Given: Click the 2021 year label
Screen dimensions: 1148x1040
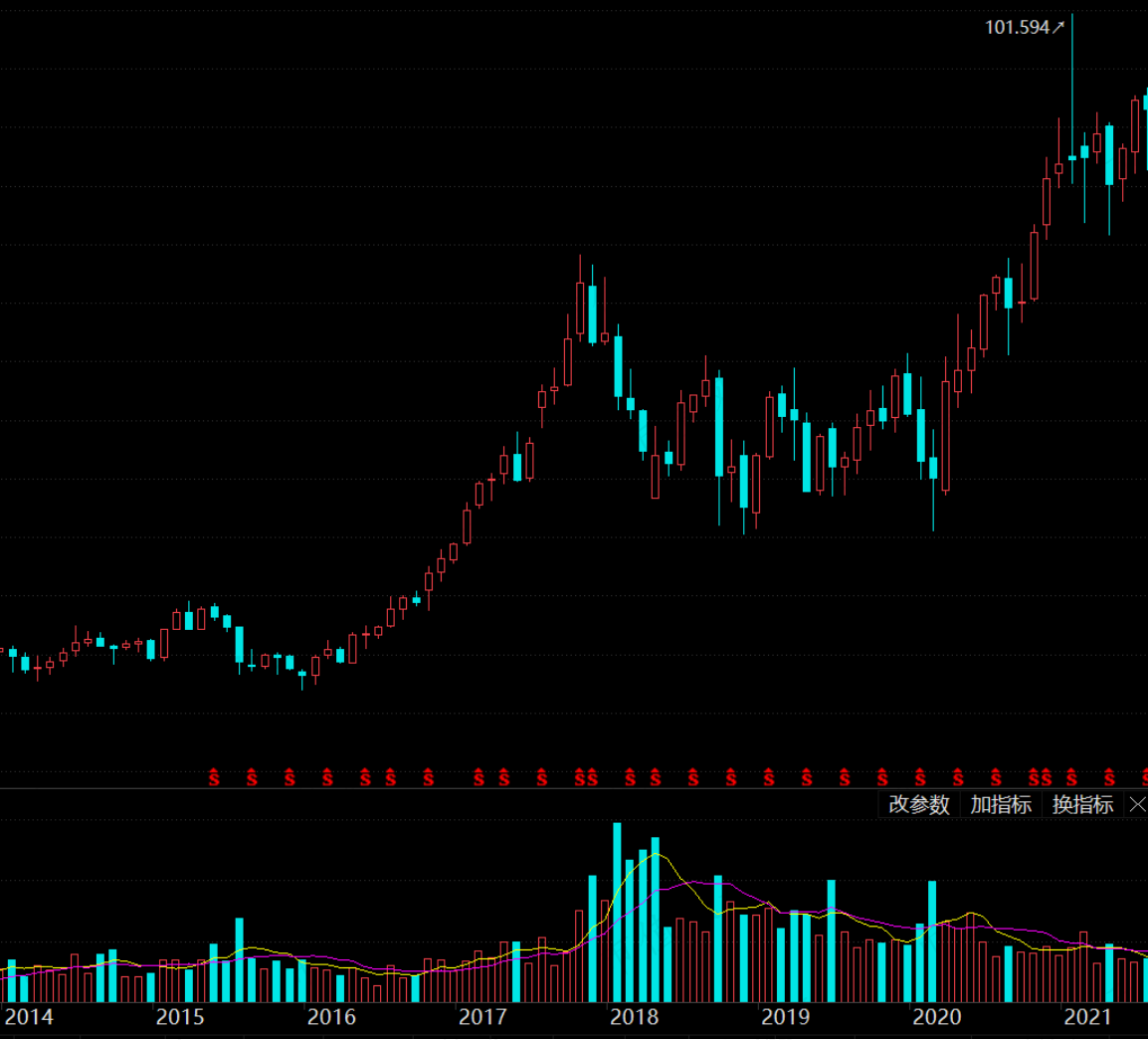Looking at the screenshot, I should tap(1088, 1016).
